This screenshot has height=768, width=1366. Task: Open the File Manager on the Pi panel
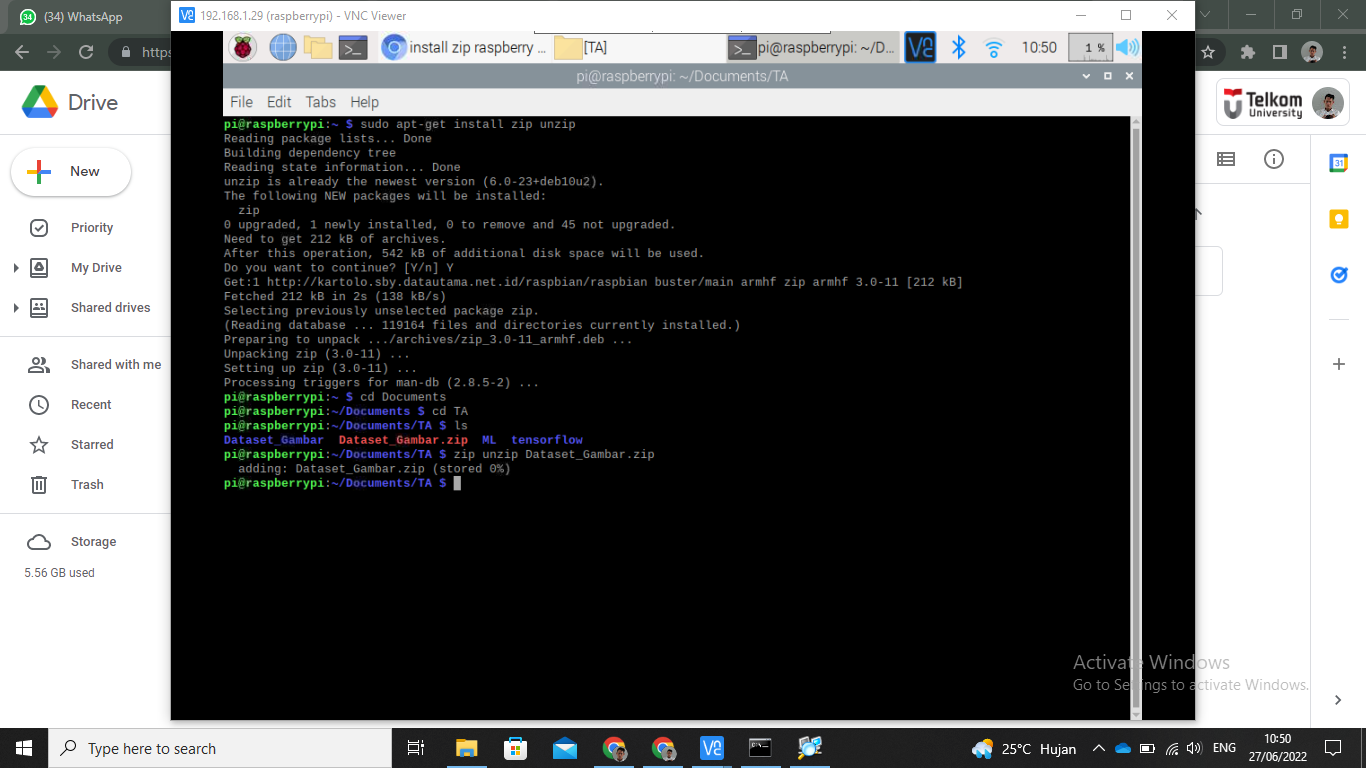point(318,47)
